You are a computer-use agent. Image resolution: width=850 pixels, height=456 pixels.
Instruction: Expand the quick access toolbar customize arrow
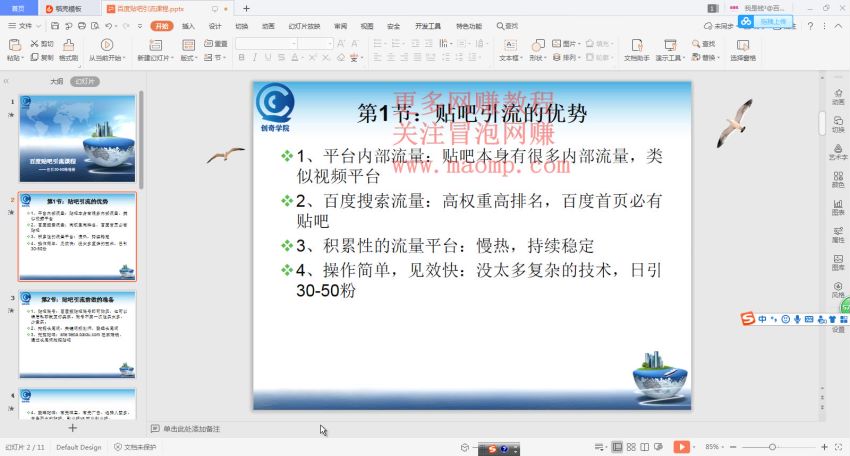coord(140,26)
